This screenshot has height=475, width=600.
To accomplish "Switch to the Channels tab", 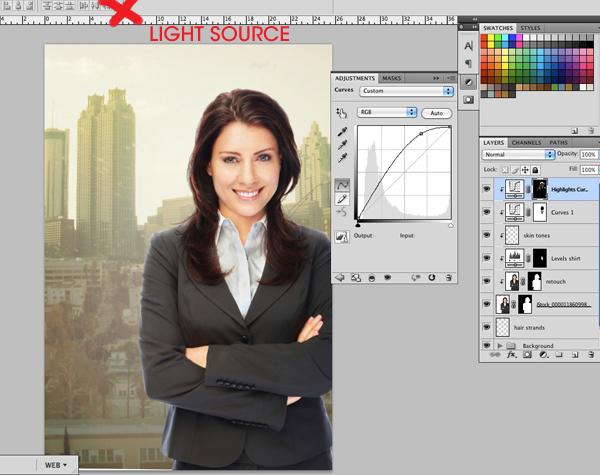I will point(526,143).
